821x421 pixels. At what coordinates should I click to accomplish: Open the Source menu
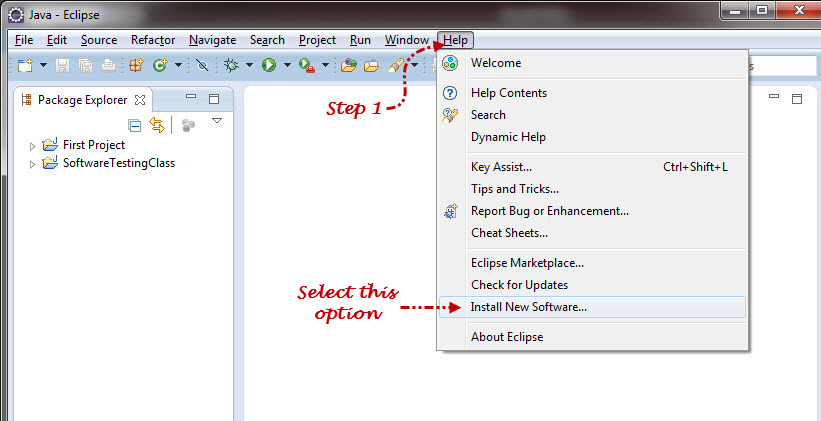point(99,40)
